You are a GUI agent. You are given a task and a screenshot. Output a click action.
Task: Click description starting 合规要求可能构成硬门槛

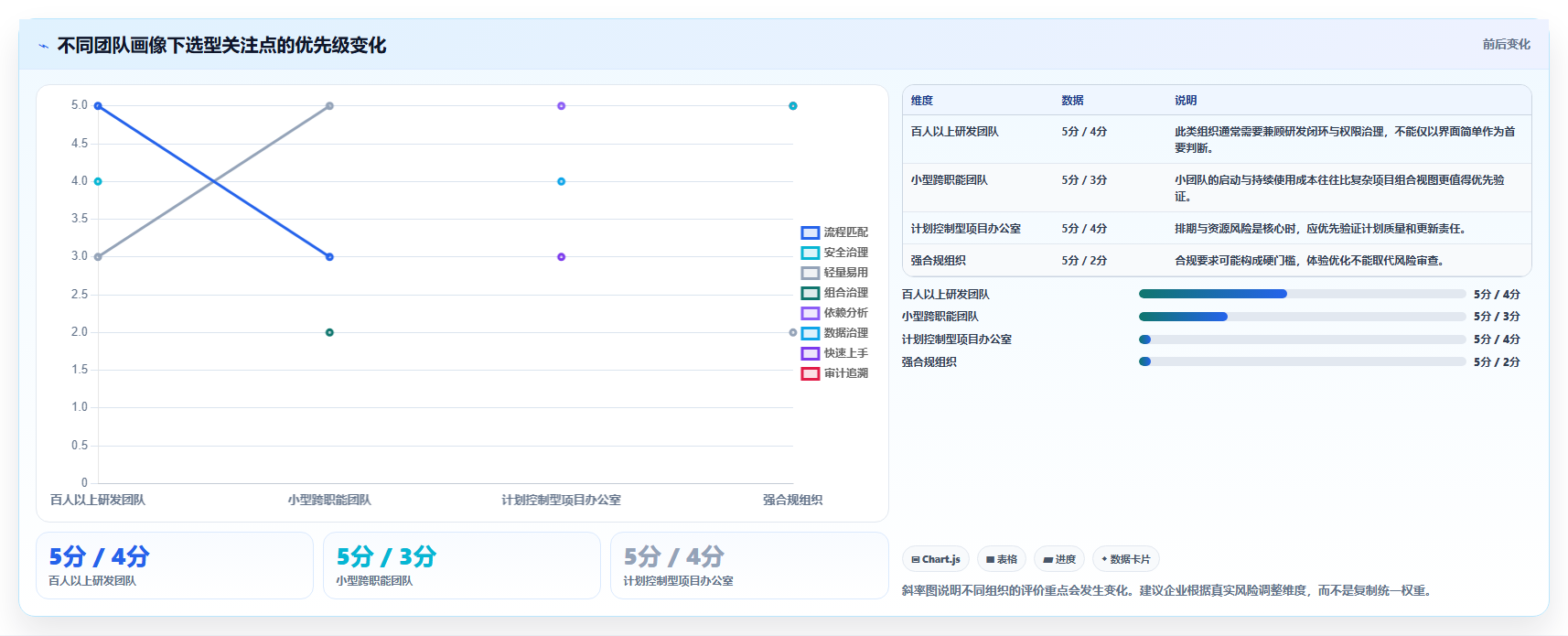1309,261
